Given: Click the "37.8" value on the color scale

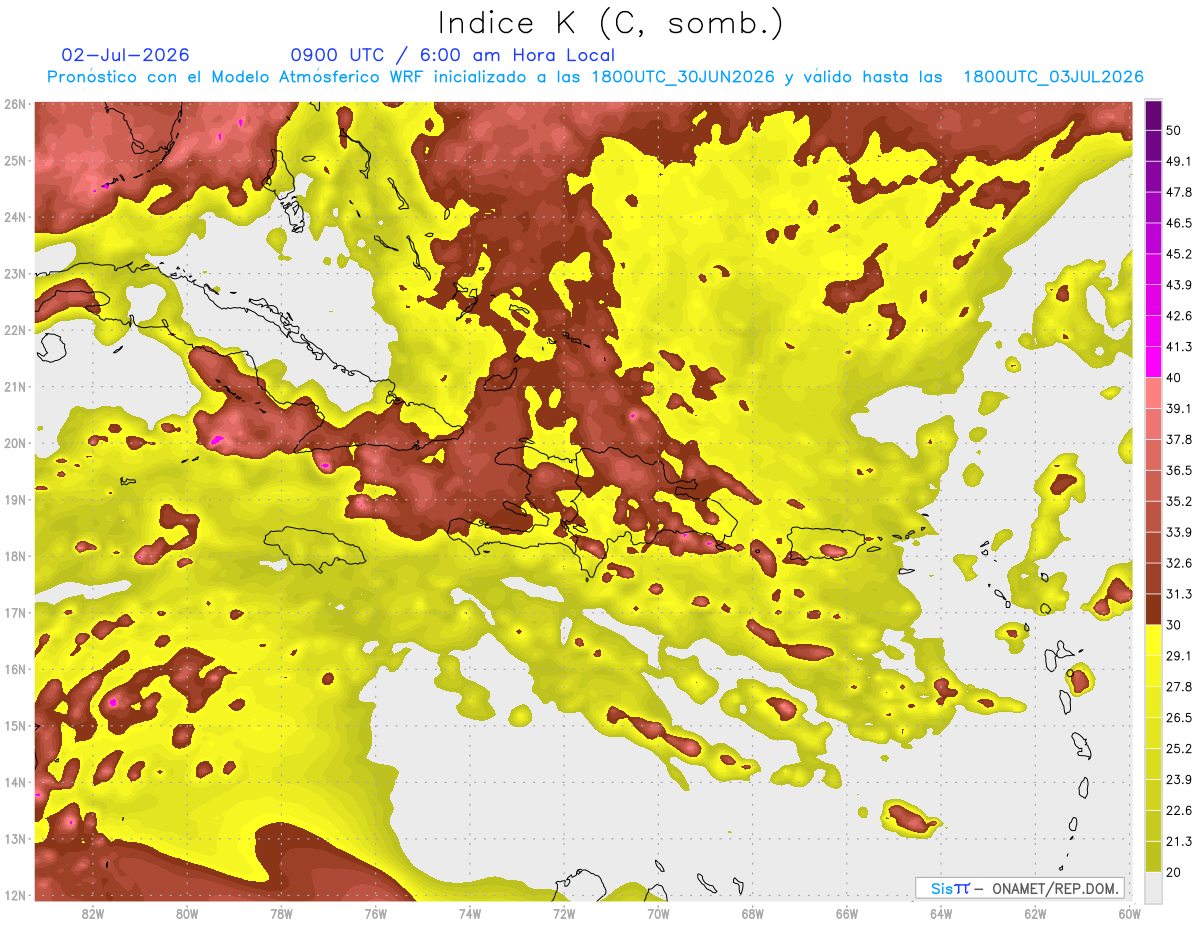Looking at the screenshot, I should (1179, 439).
